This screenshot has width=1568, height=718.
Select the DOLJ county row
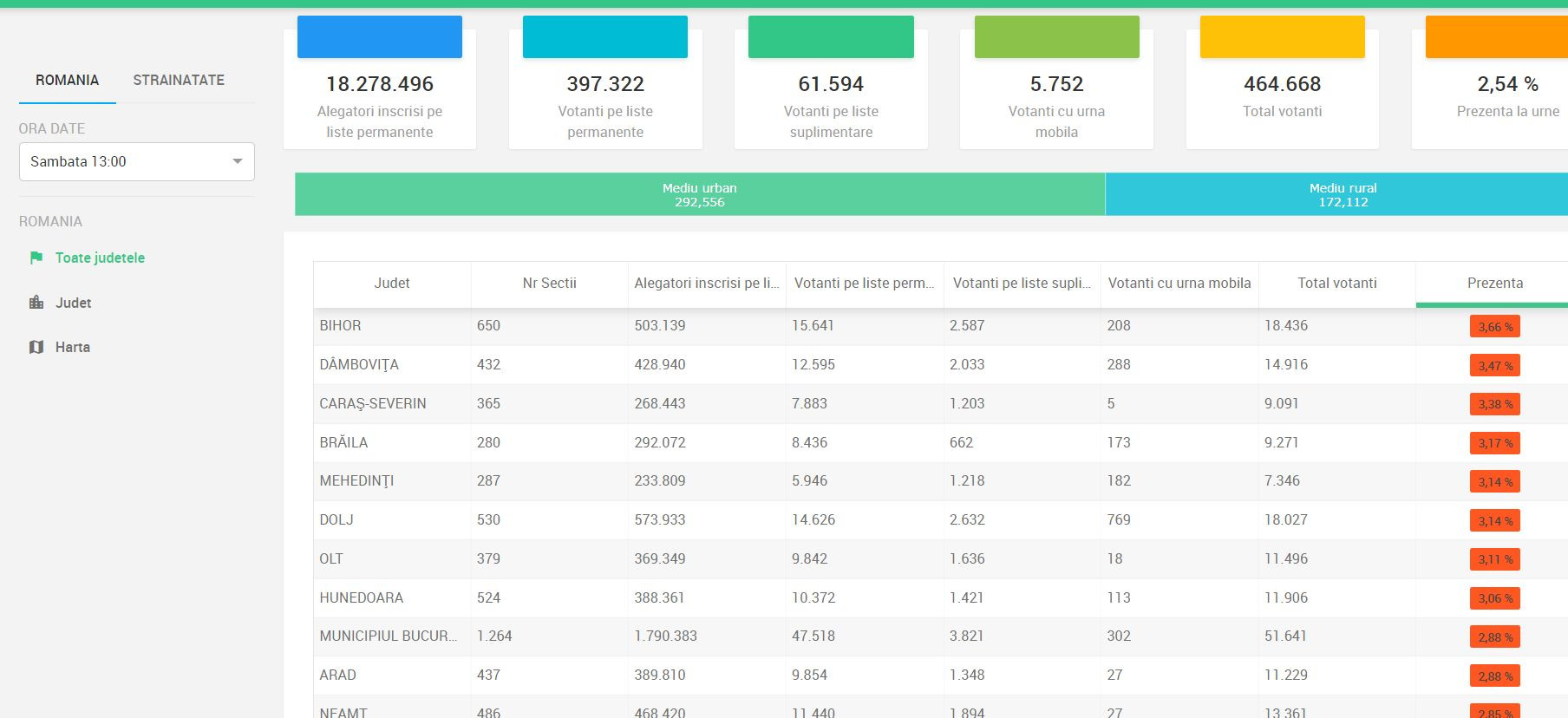[x=336, y=519]
